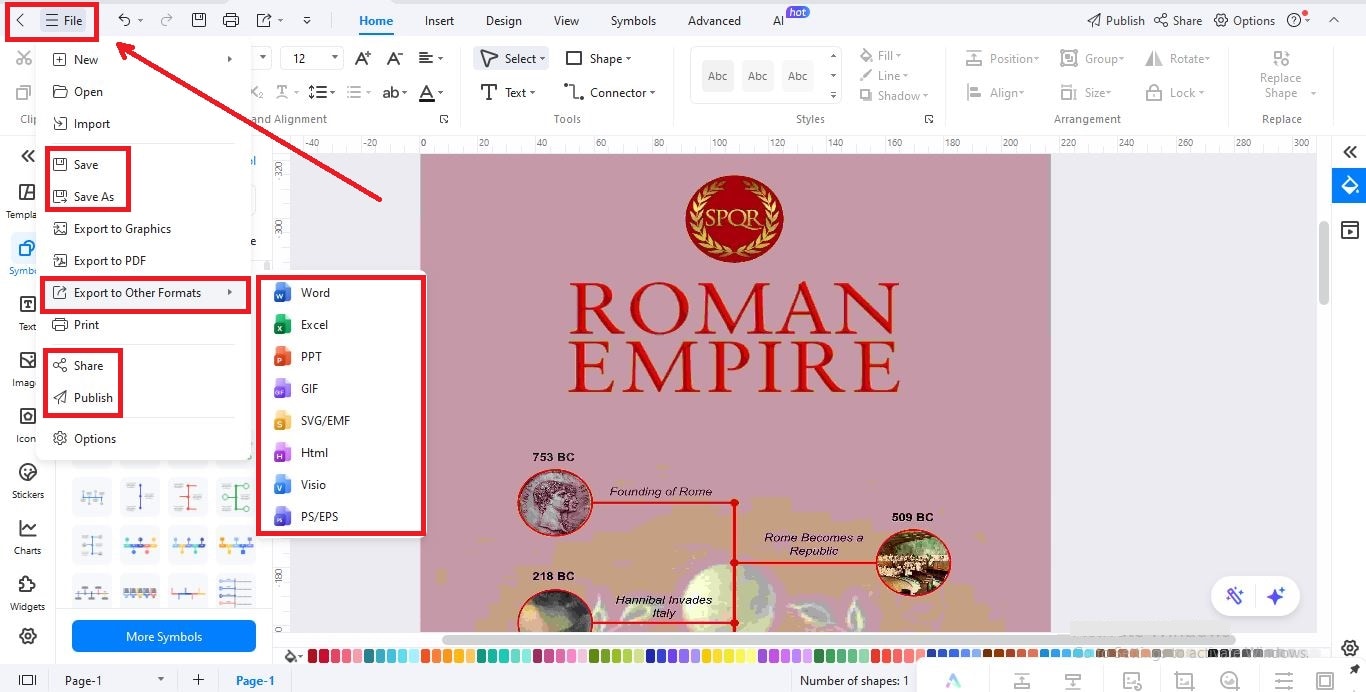Viewport: 1366px width, 692px height.
Task: Select SVG/EMF in the export formats submenu
Action: [x=342, y=421]
